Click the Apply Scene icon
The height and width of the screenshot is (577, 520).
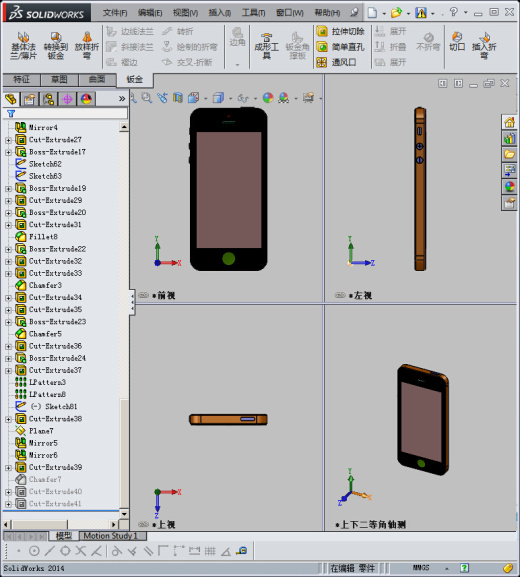point(283,98)
